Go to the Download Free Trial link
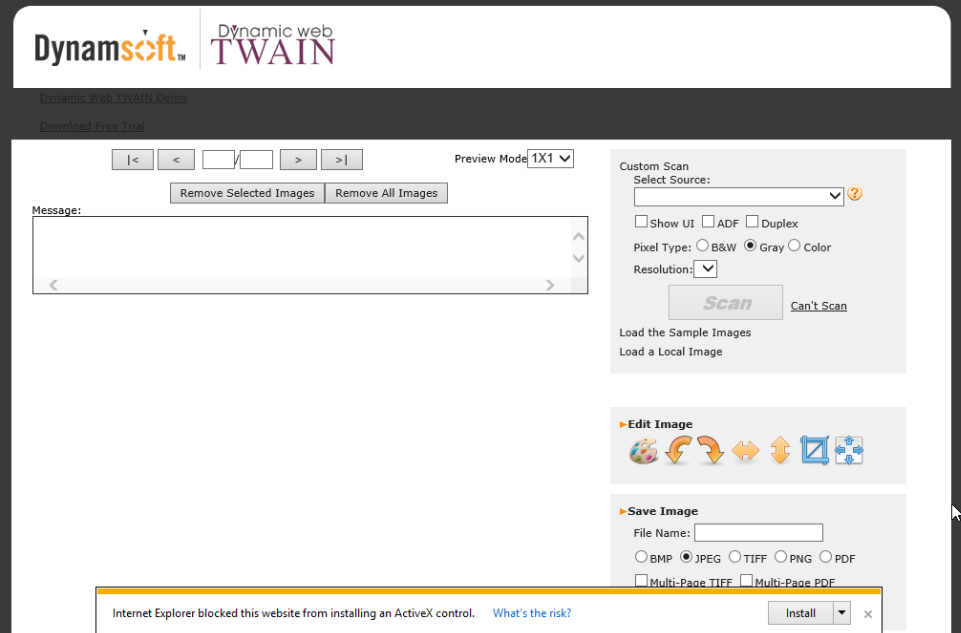 (92, 126)
